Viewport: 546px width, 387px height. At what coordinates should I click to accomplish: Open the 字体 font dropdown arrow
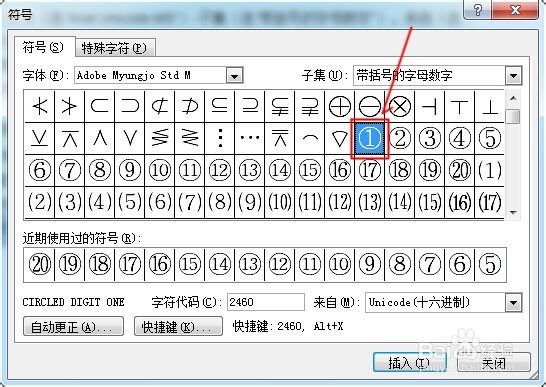[x=234, y=76]
